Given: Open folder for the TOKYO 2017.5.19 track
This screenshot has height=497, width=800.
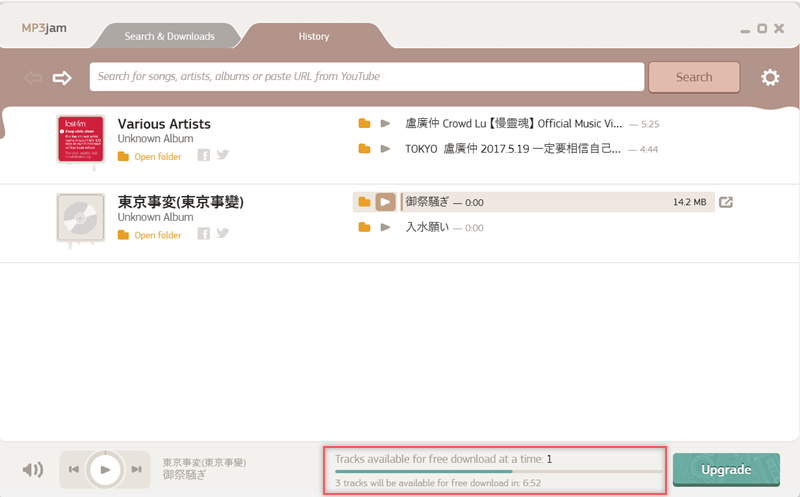Looking at the screenshot, I should 364,149.
